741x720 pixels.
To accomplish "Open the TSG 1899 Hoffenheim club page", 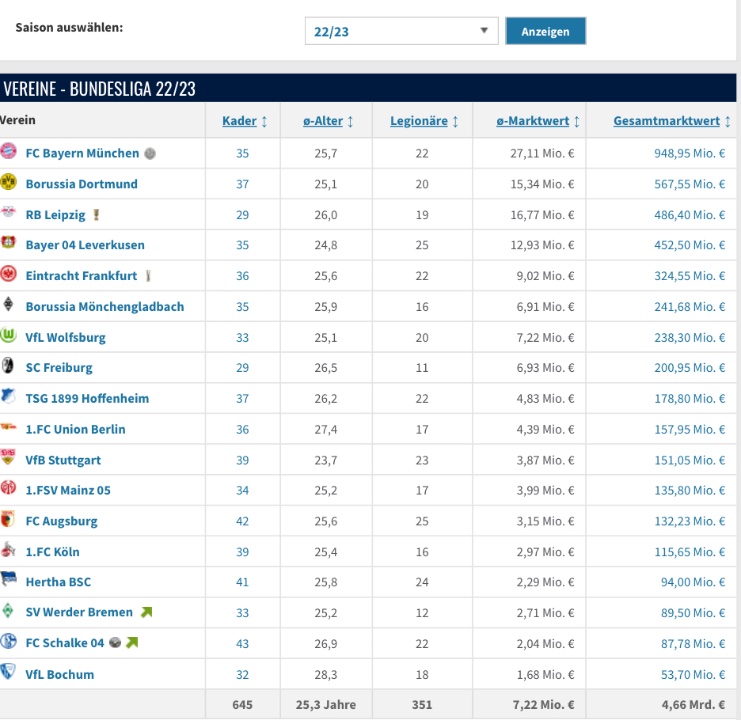I will (87, 398).
